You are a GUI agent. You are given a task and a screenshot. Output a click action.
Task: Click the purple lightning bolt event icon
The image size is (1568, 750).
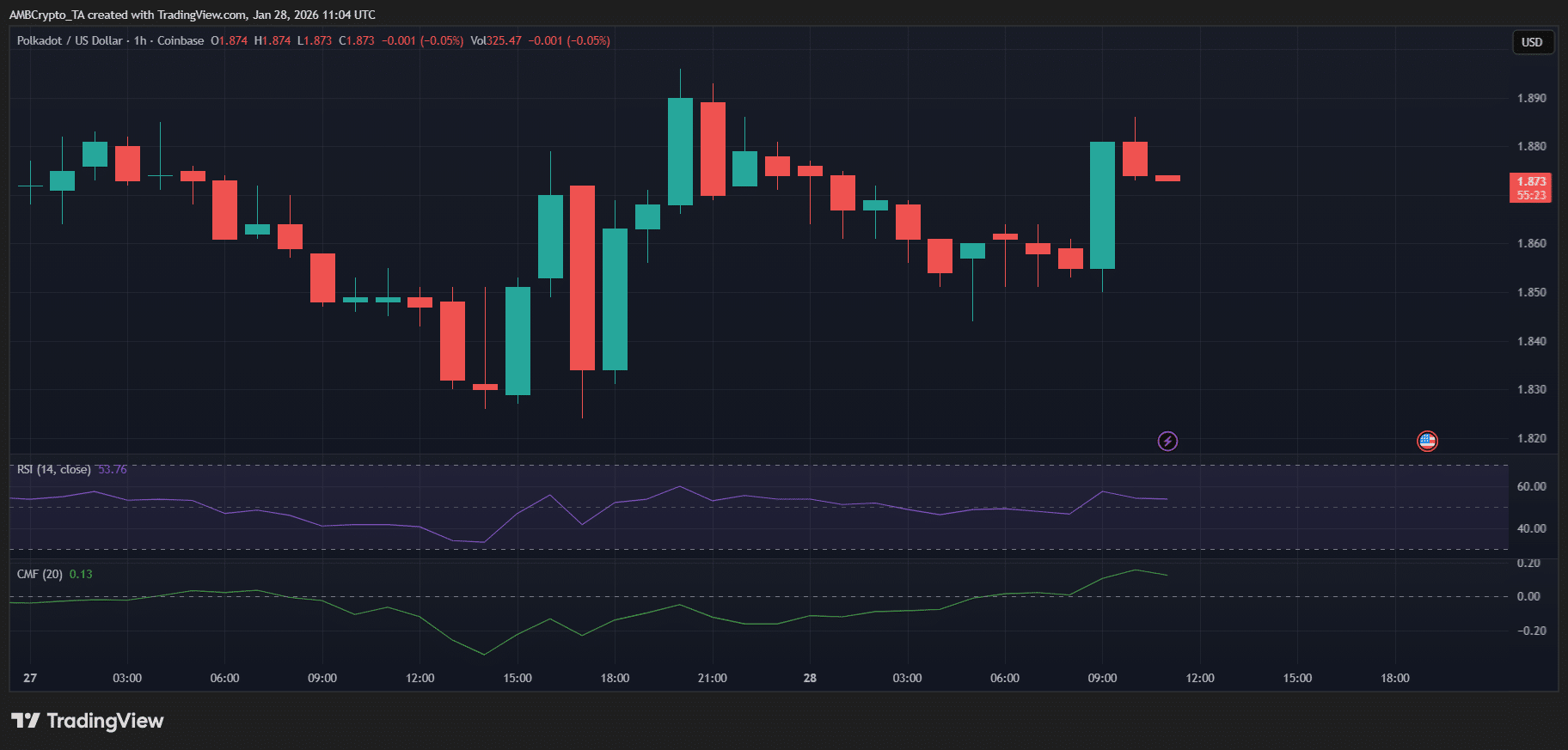[x=1167, y=442]
